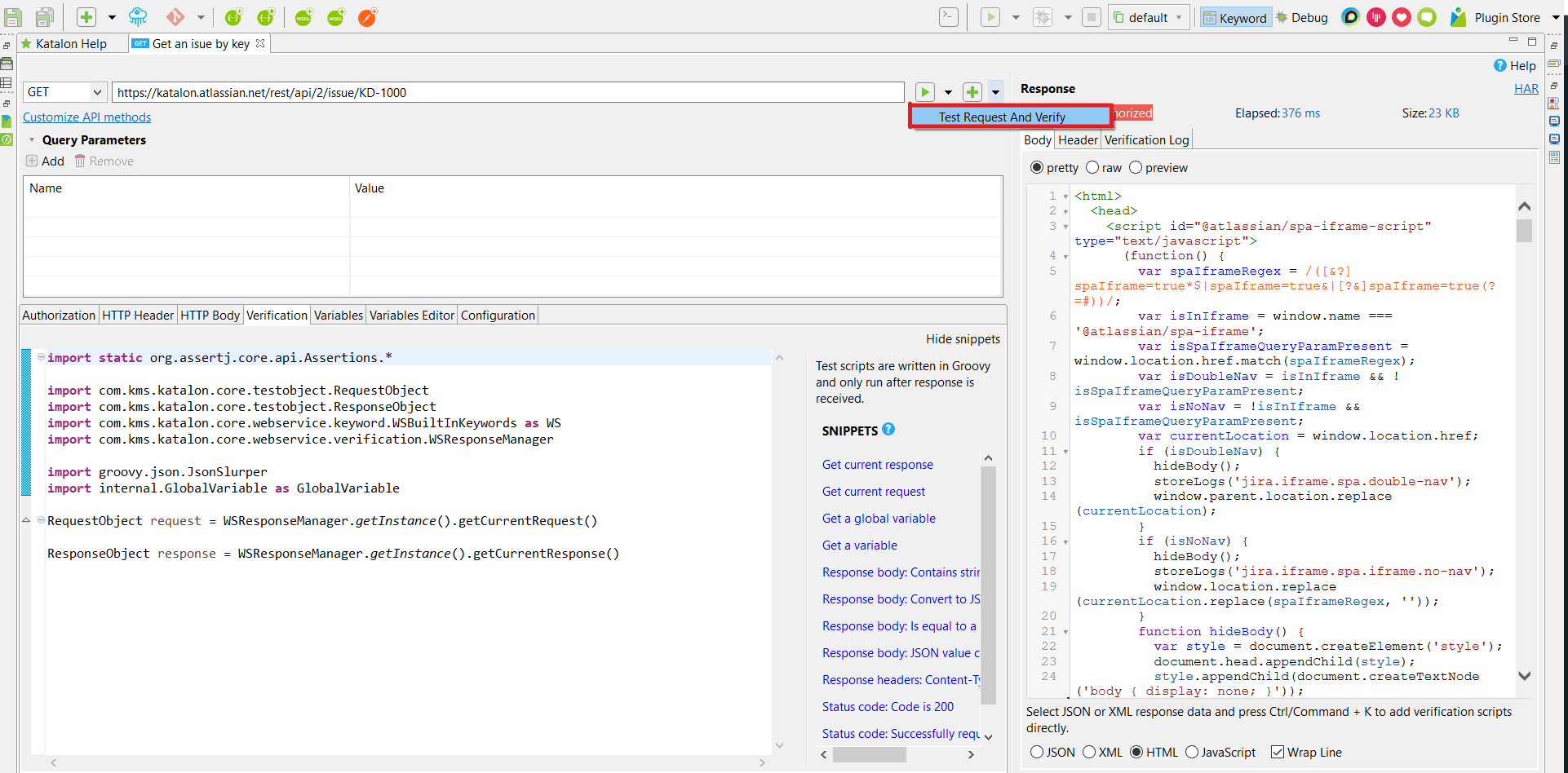Viewport: 1568px width, 773px height.
Task: Click Hide snippets link
Action: tap(963, 338)
